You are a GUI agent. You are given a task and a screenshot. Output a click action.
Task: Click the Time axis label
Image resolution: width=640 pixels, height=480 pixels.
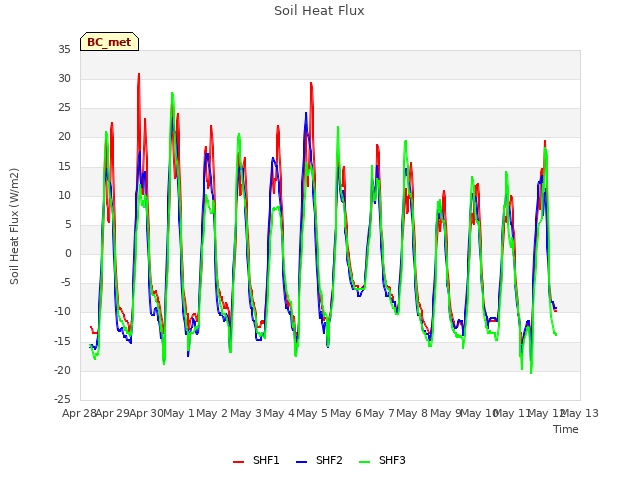point(566,429)
